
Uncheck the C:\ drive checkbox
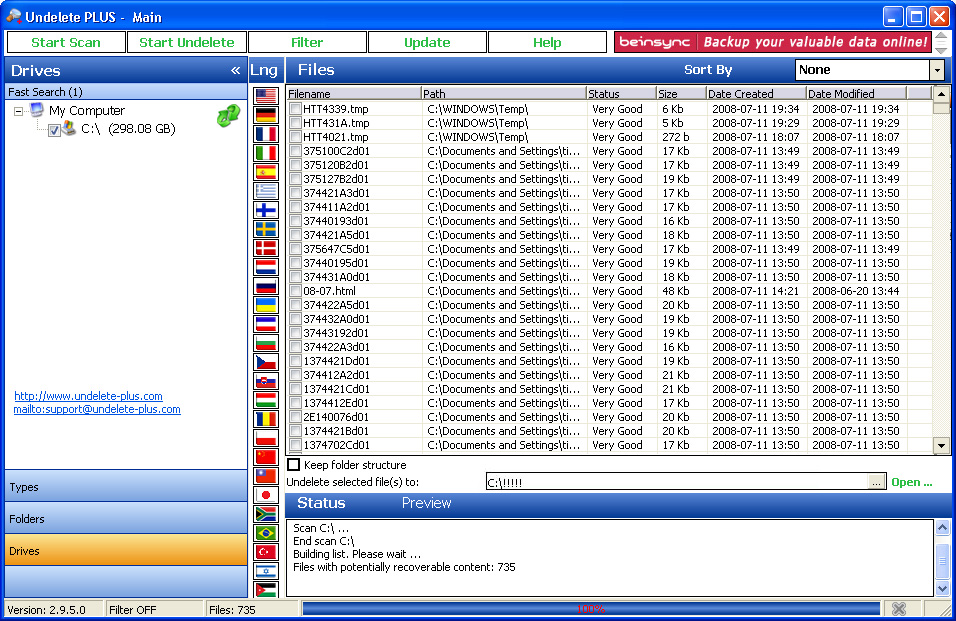coord(54,130)
